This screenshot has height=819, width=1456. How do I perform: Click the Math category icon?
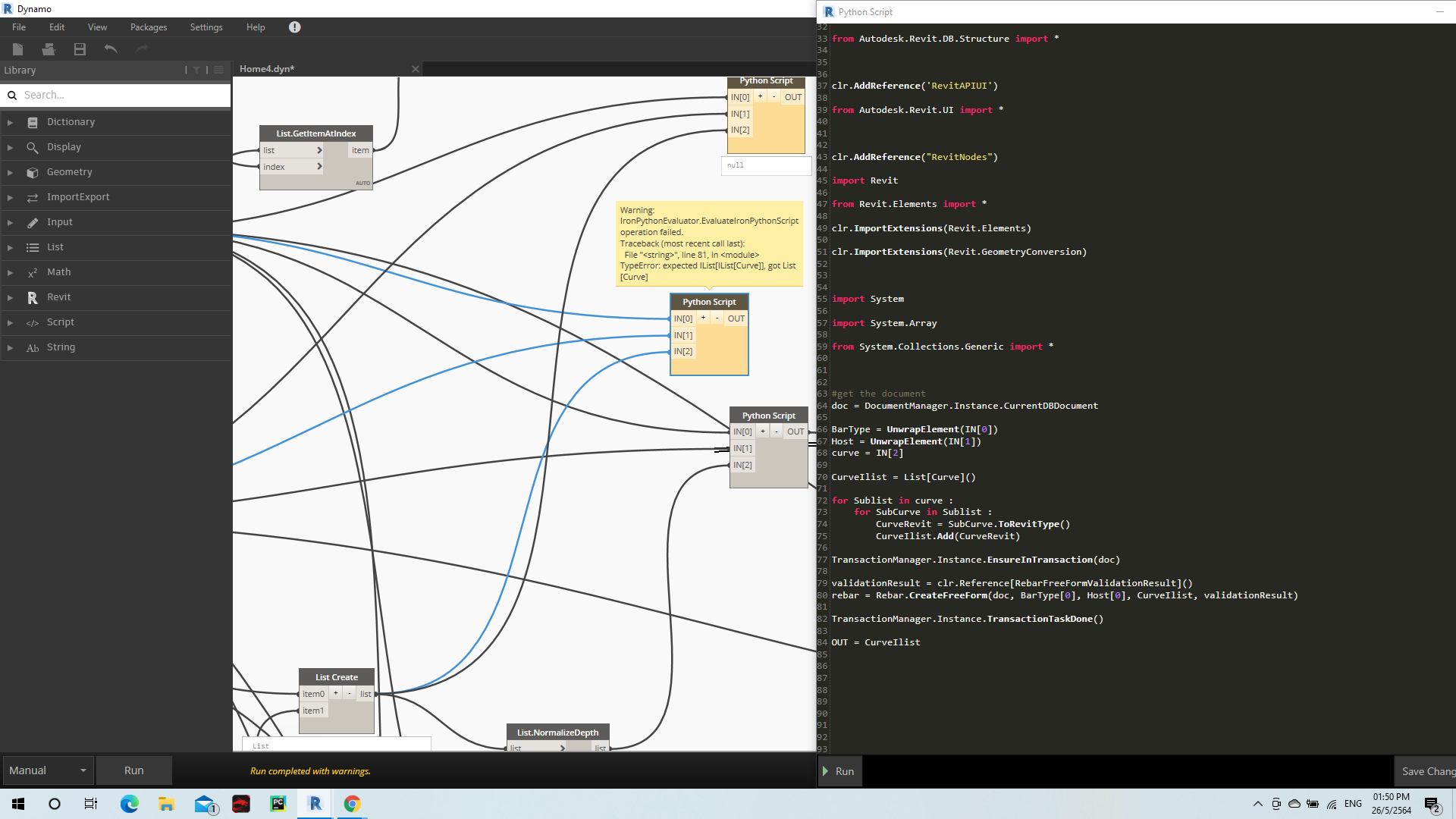coord(33,272)
